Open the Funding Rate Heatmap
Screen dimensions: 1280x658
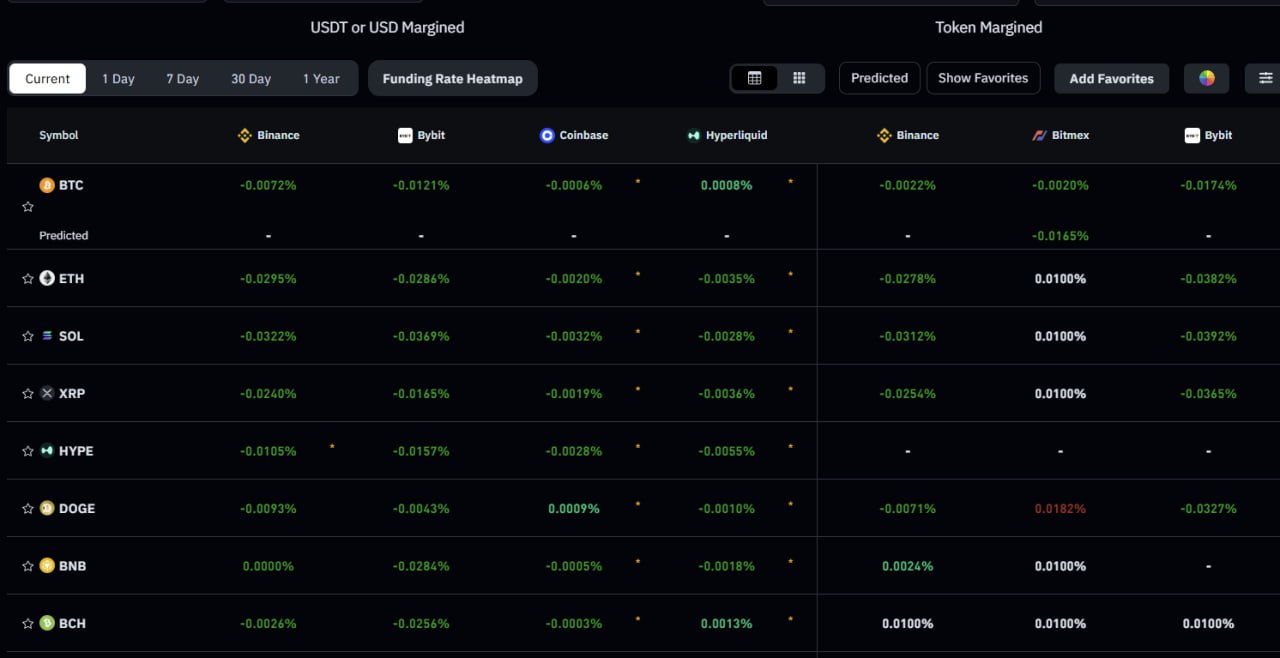[x=452, y=79]
